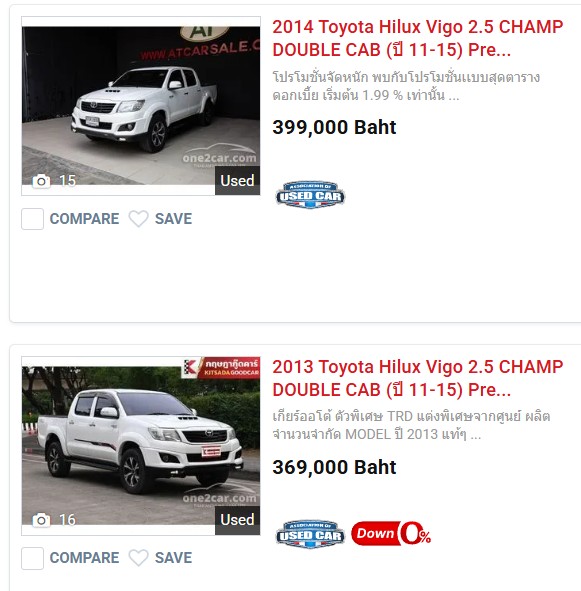Screen dimensions: 581x591
Task: Click the SAVE text on the second listing
Action: click(173, 558)
